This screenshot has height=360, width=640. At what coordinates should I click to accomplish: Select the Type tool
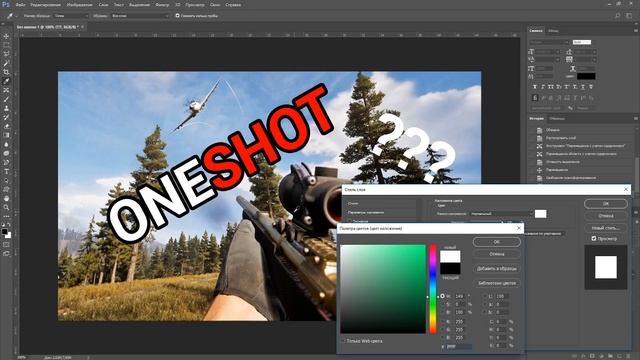(6, 171)
